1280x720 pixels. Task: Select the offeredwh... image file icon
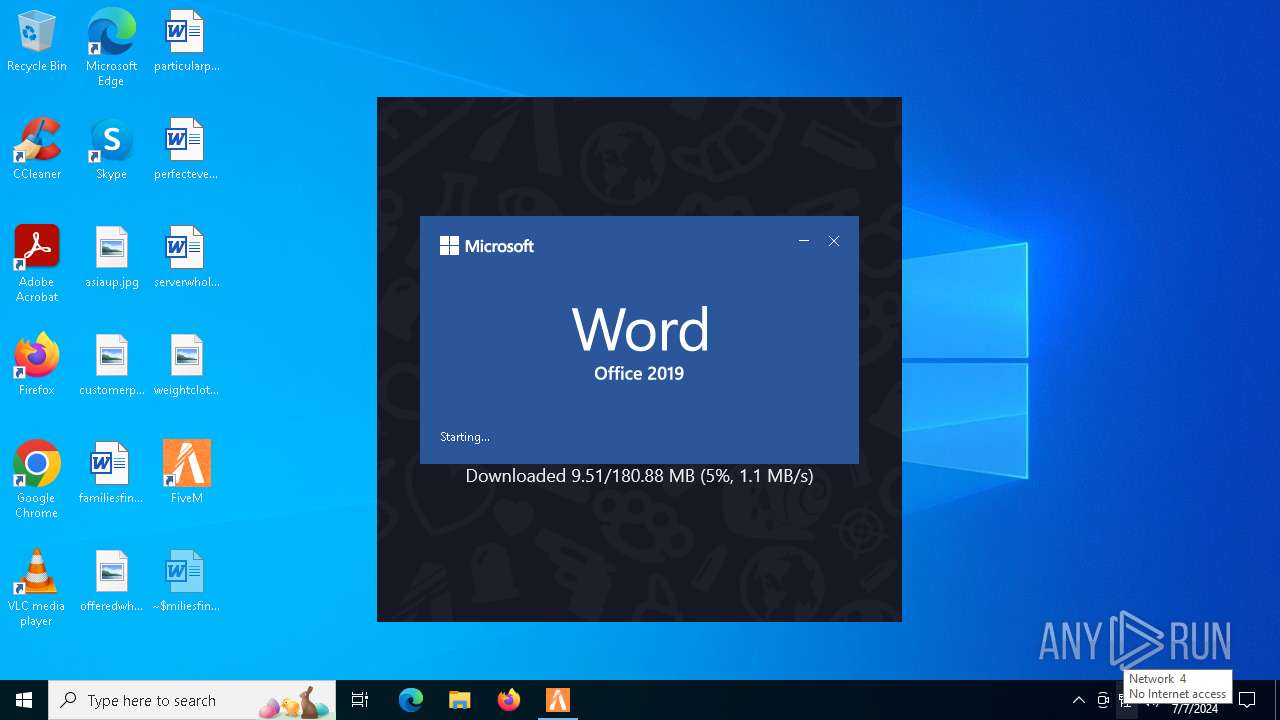111,582
